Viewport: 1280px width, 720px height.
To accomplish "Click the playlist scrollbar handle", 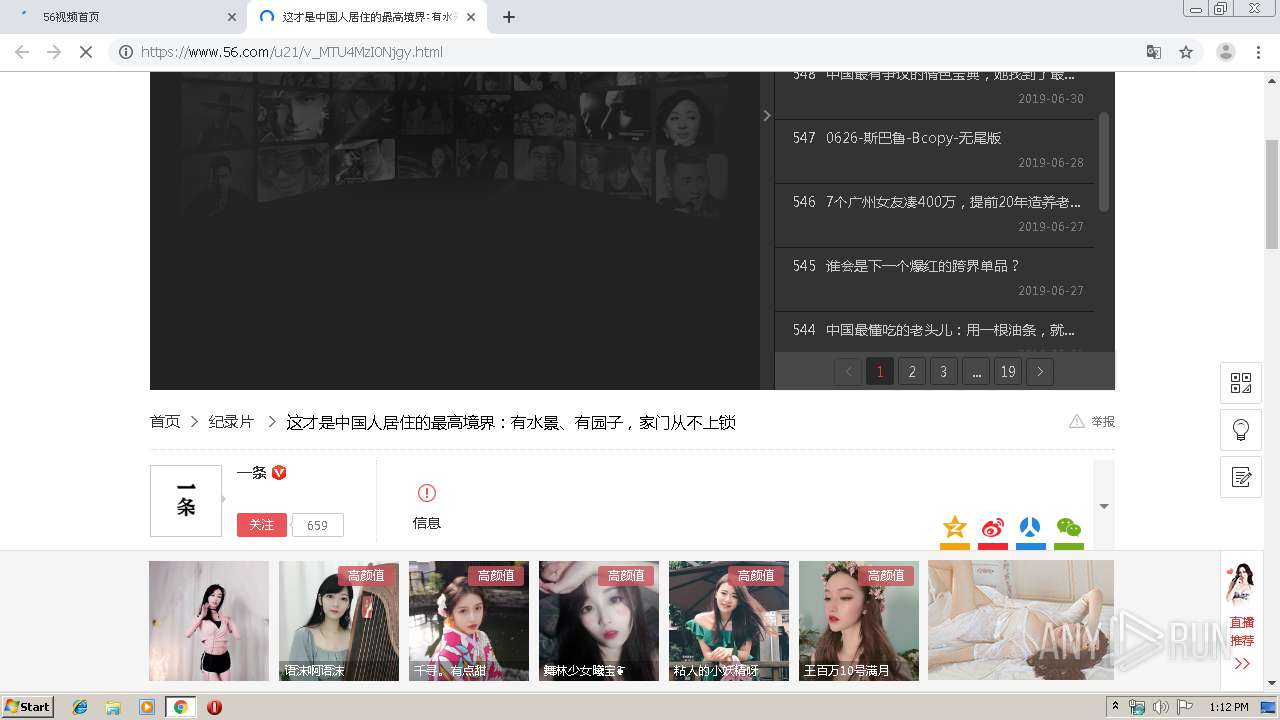I will pyautogui.click(x=1104, y=160).
